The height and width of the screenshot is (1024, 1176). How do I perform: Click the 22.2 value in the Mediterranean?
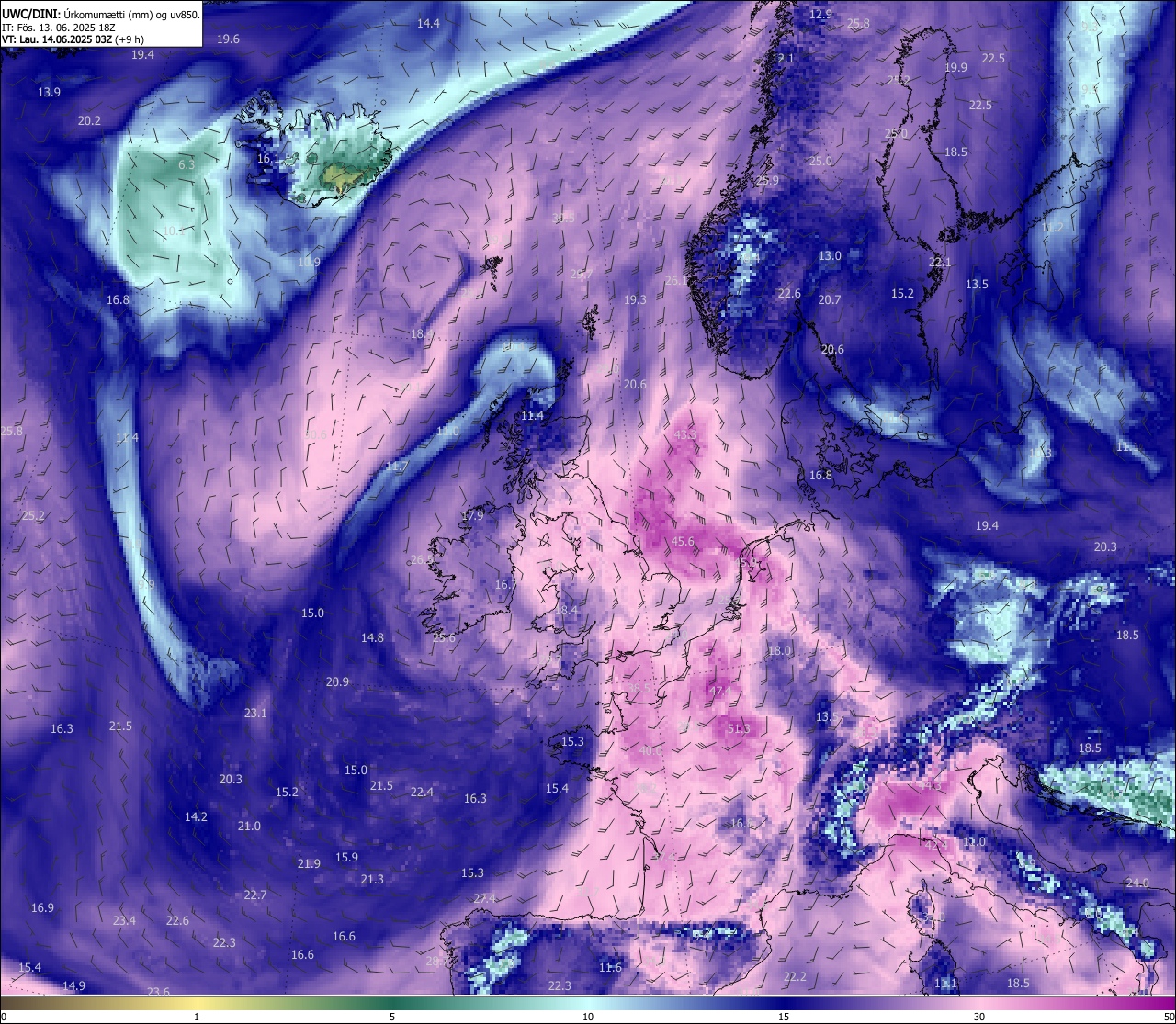(x=795, y=976)
